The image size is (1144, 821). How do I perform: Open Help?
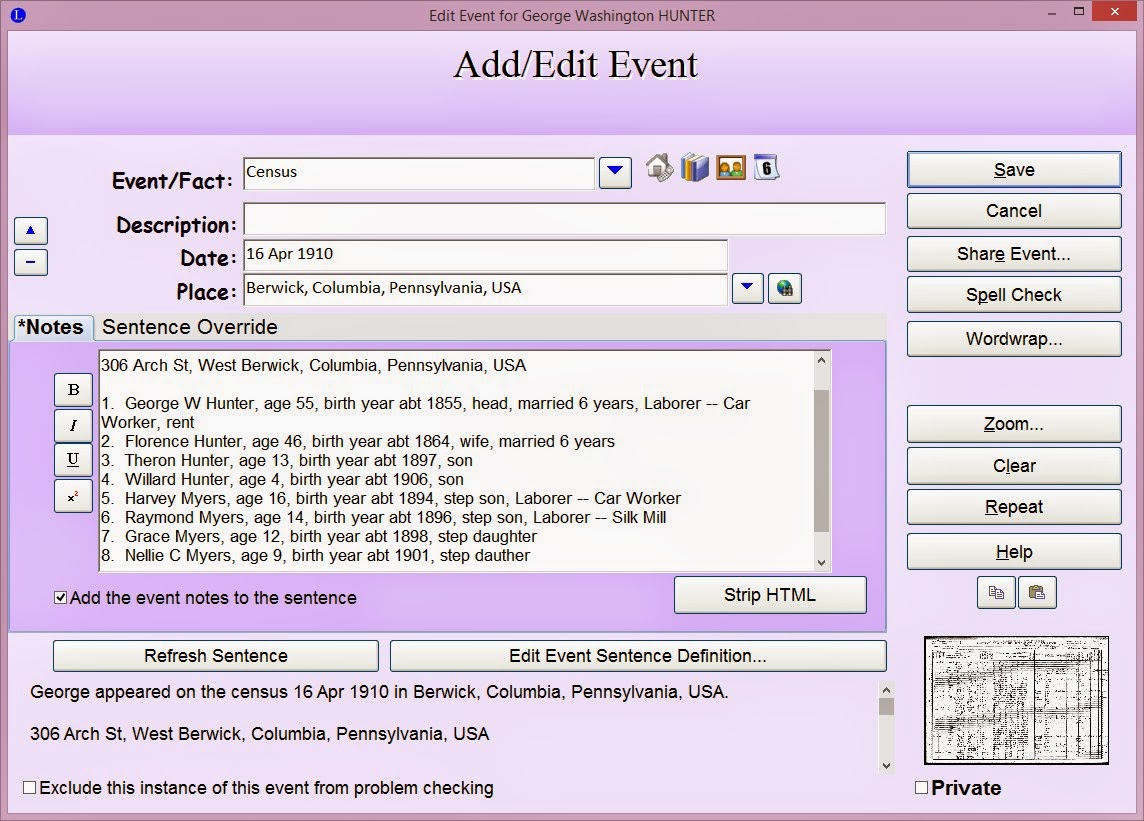click(x=1014, y=552)
